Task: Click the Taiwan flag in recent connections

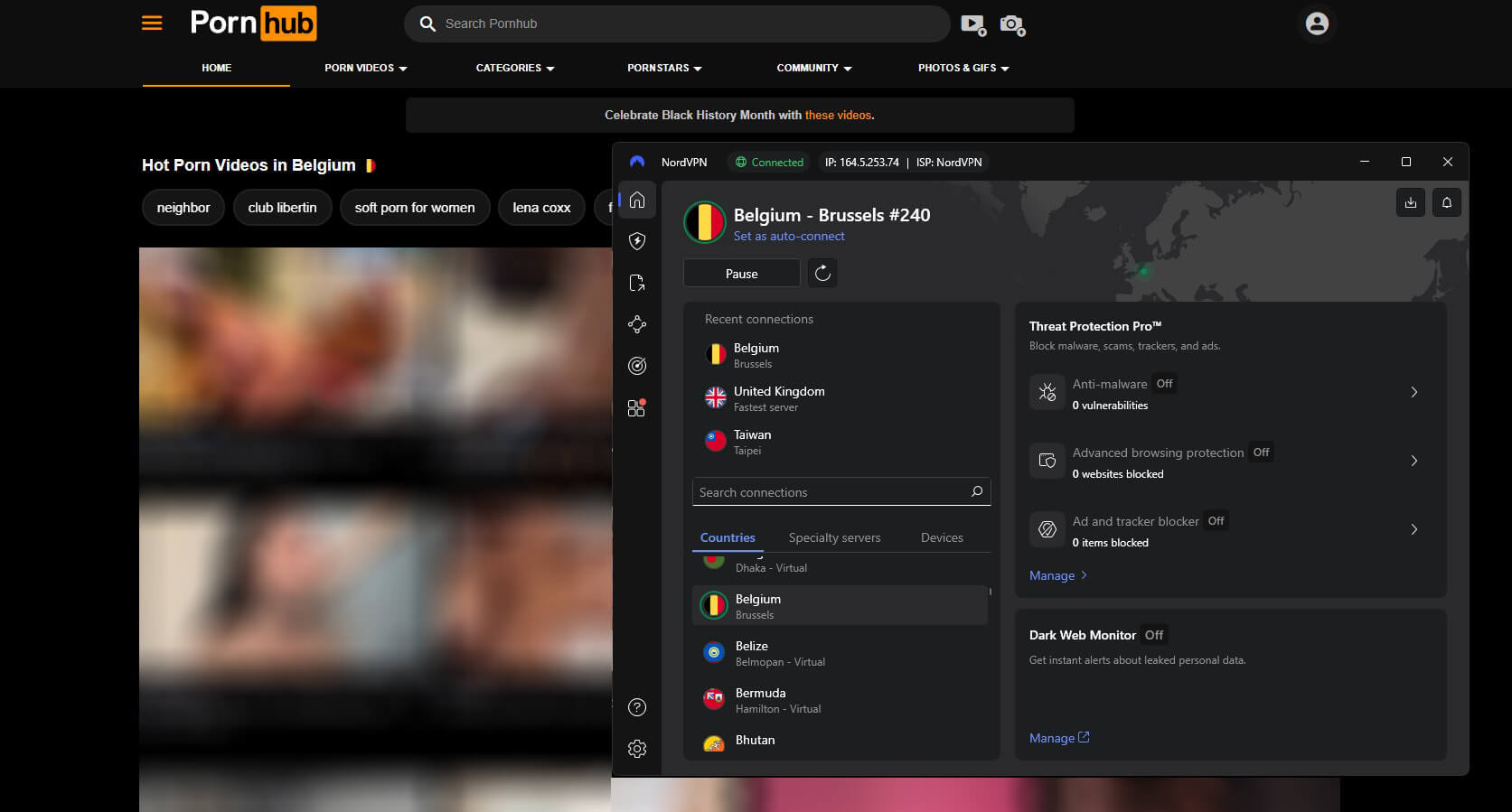Action: 716,441
